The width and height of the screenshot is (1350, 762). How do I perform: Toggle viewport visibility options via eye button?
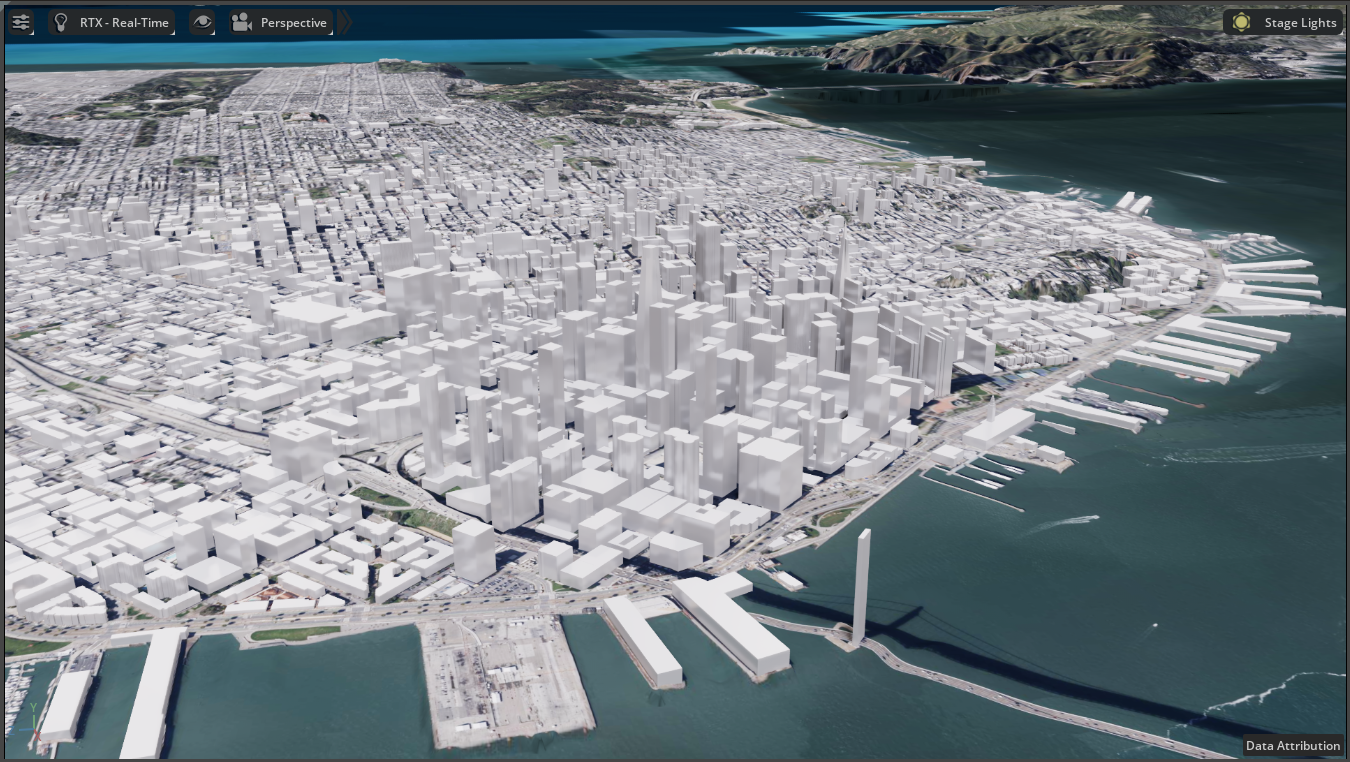click(202, 22)
